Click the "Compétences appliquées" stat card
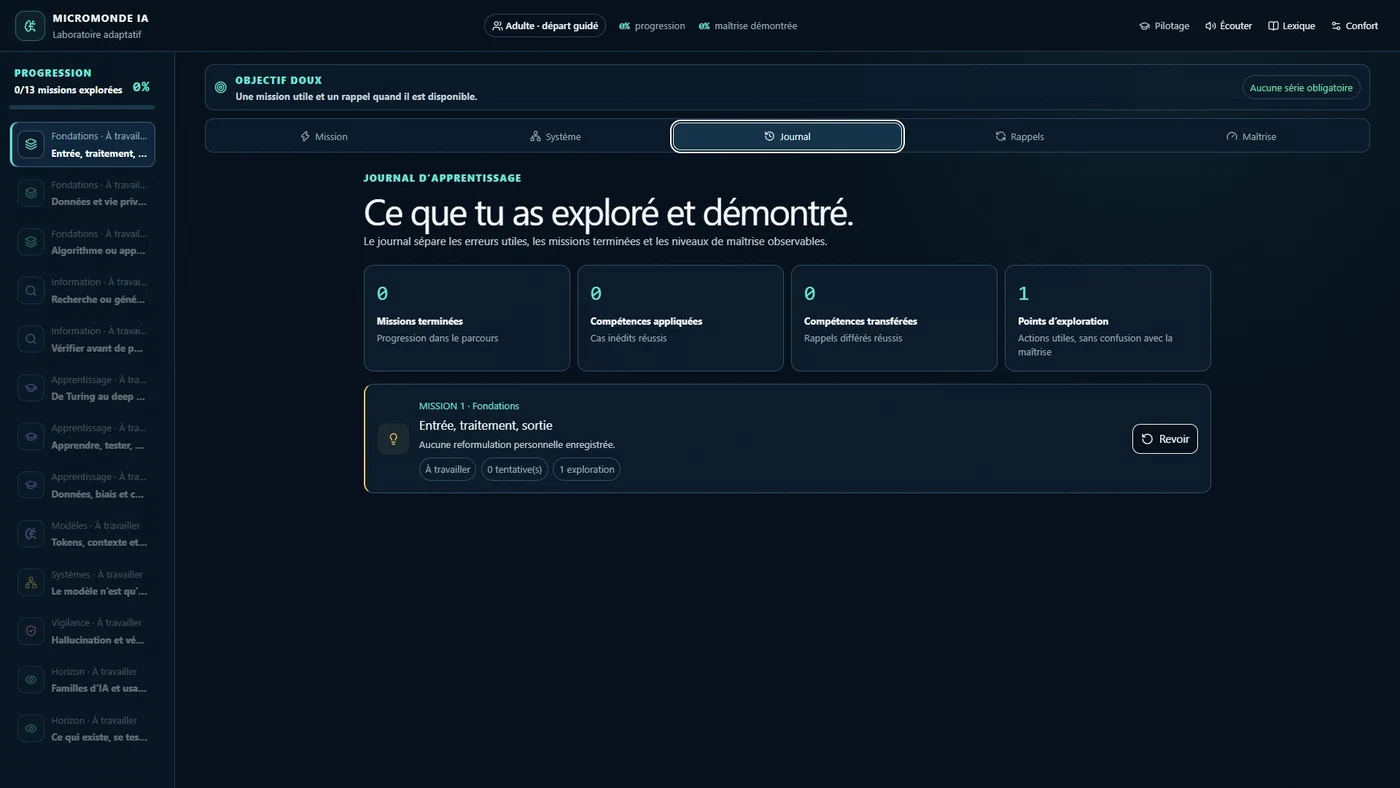 681,318
